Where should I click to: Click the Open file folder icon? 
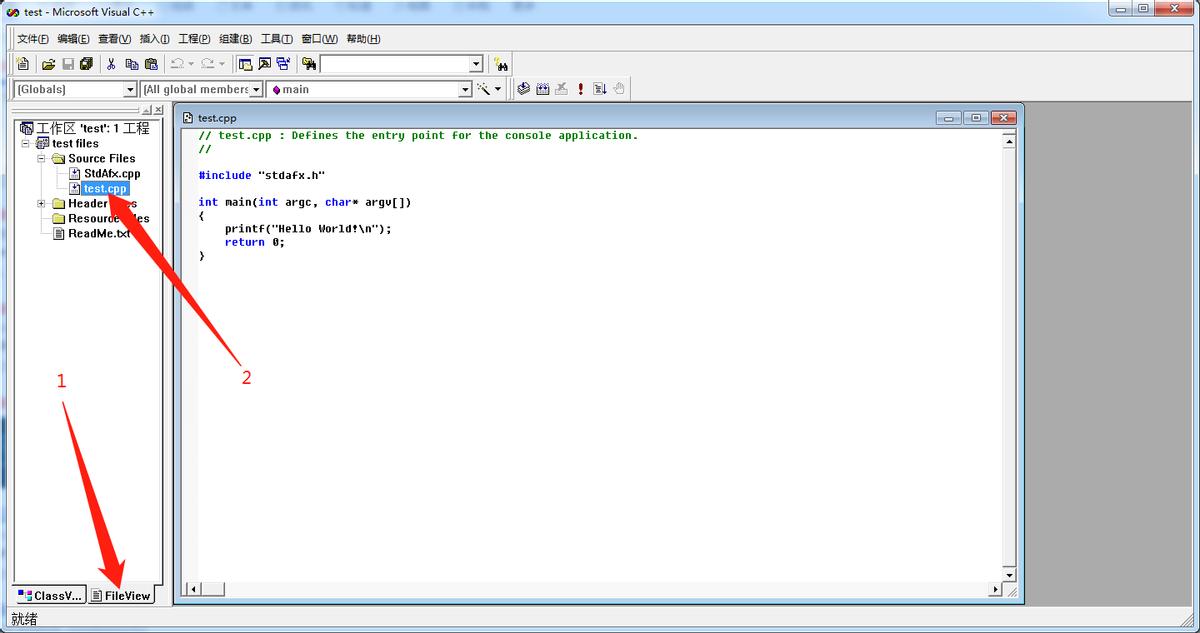click(x=48, y=64)
